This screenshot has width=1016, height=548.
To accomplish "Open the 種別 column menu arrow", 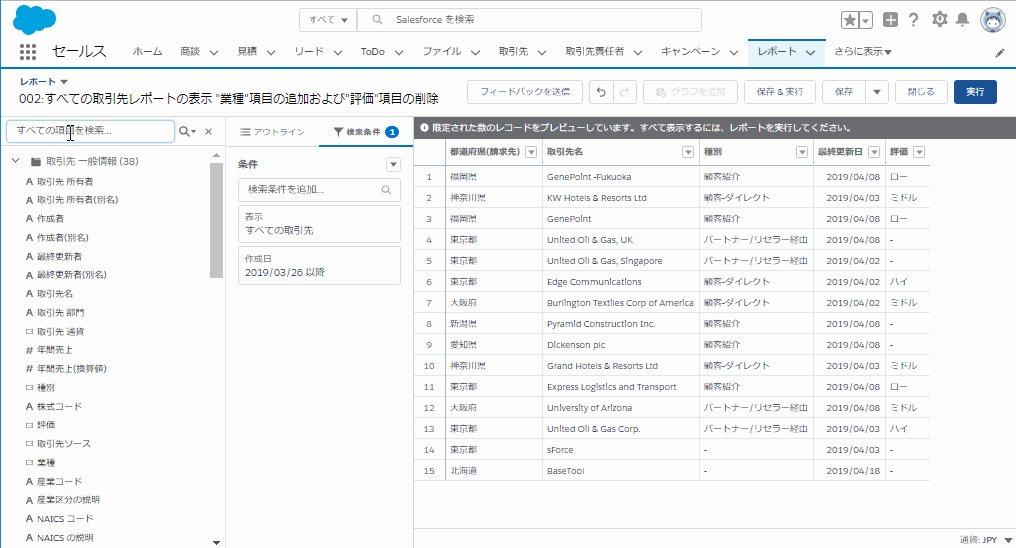I will [802, 152].
